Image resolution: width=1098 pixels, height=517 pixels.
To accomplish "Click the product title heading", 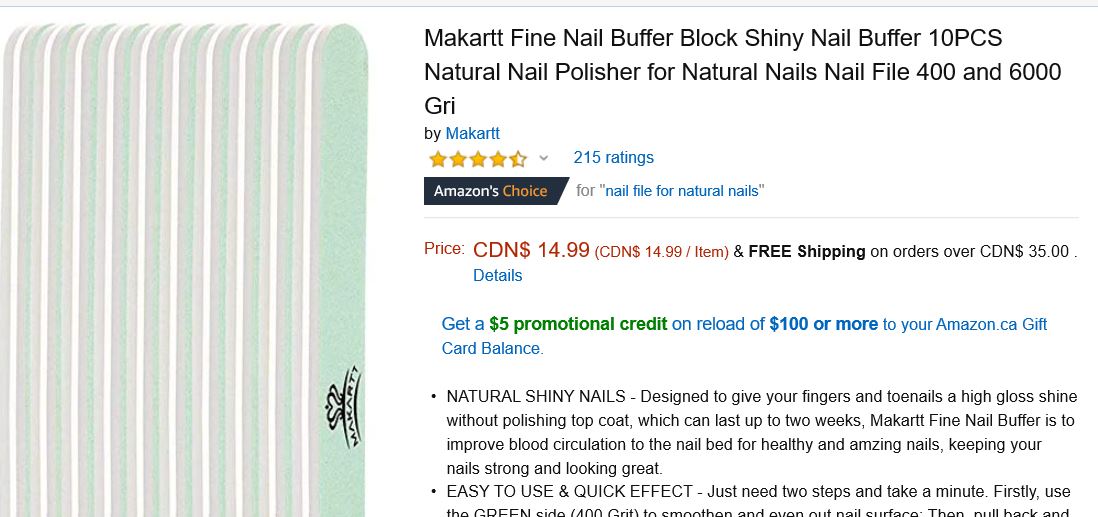I will click(x=742, y=71).
